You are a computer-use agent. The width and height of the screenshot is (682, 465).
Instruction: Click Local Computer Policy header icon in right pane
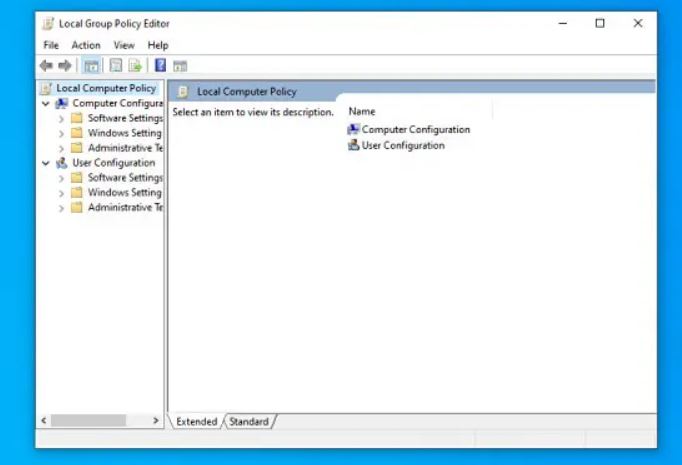click(183, 91)
